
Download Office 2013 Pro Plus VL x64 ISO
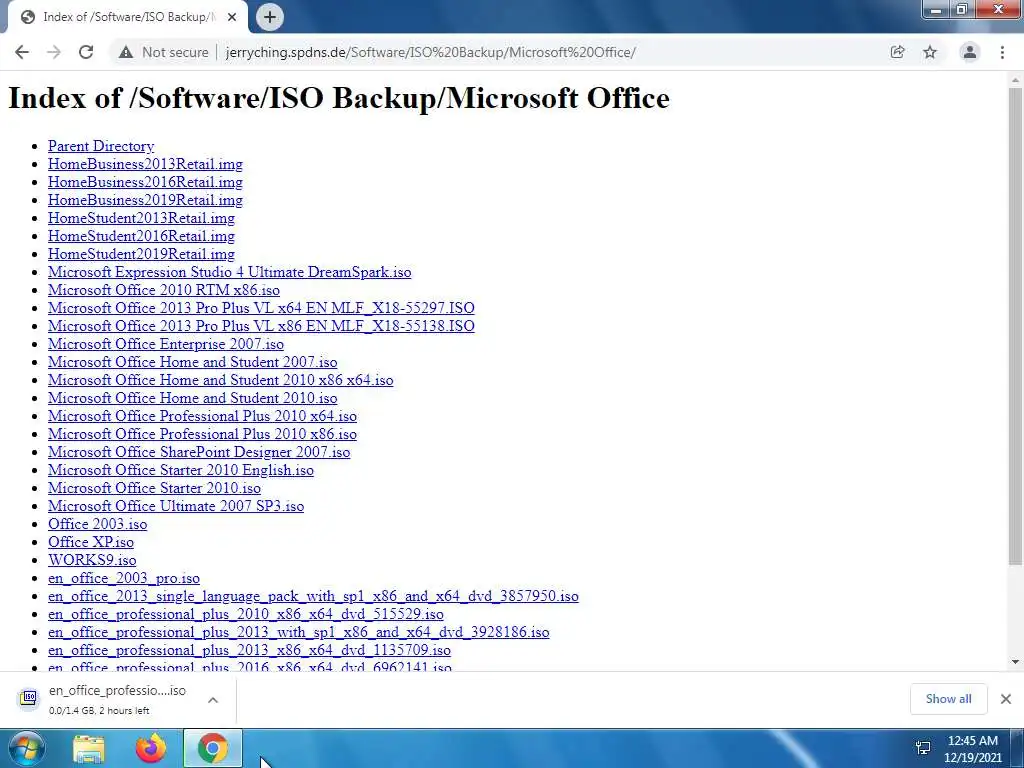click(x=261, y=308)
